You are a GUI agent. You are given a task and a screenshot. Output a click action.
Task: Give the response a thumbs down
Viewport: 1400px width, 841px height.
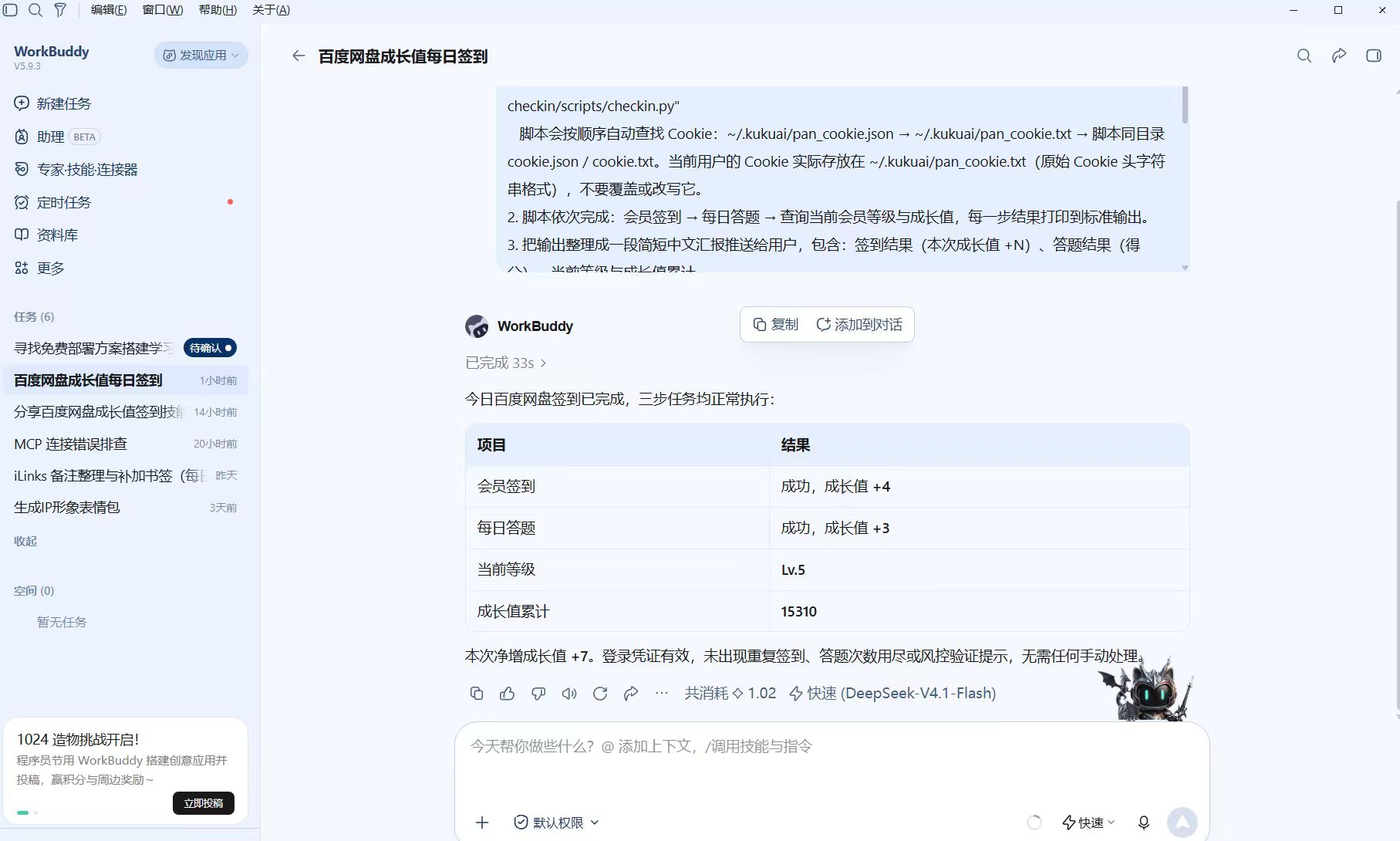point(538,693)
